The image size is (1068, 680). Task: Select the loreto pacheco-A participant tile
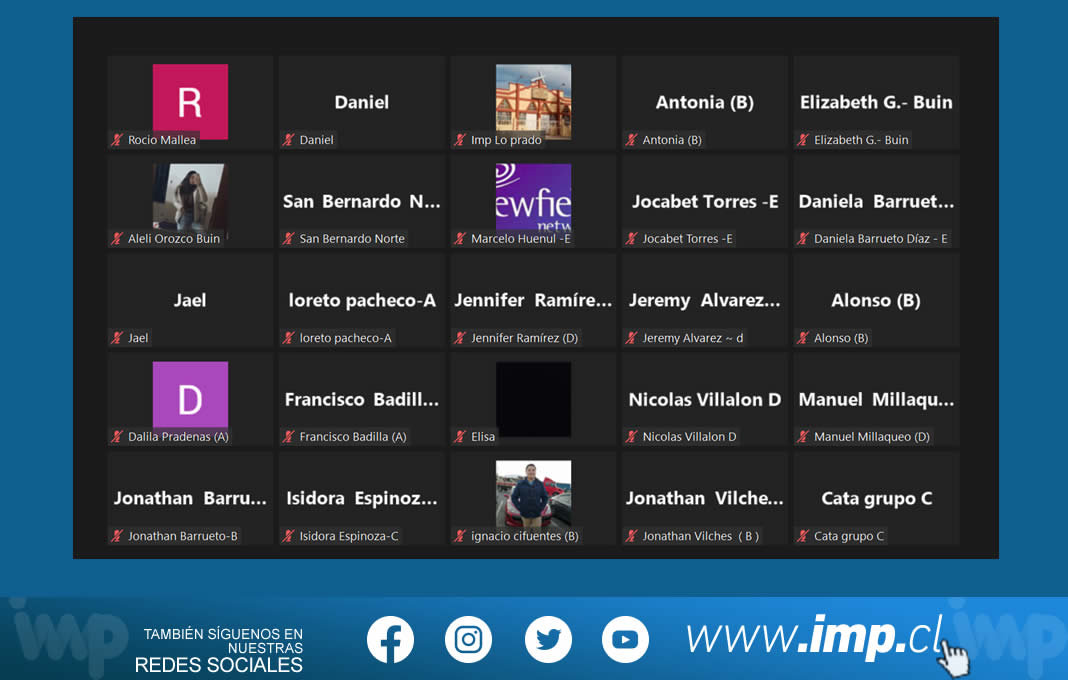point(362,300)
